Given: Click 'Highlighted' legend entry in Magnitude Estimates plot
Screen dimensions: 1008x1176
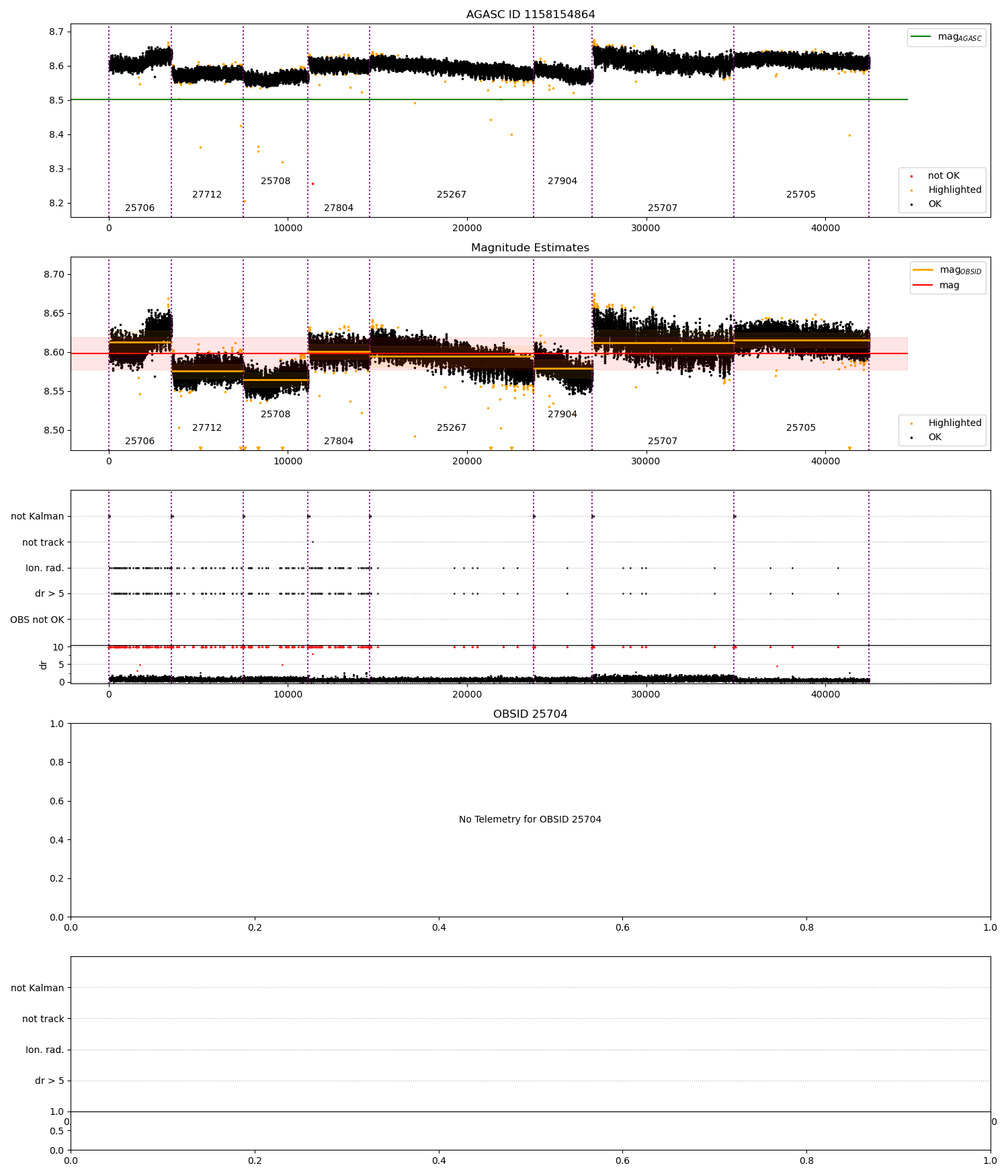Looking at the screenshot, I should [x=947, y=423].
